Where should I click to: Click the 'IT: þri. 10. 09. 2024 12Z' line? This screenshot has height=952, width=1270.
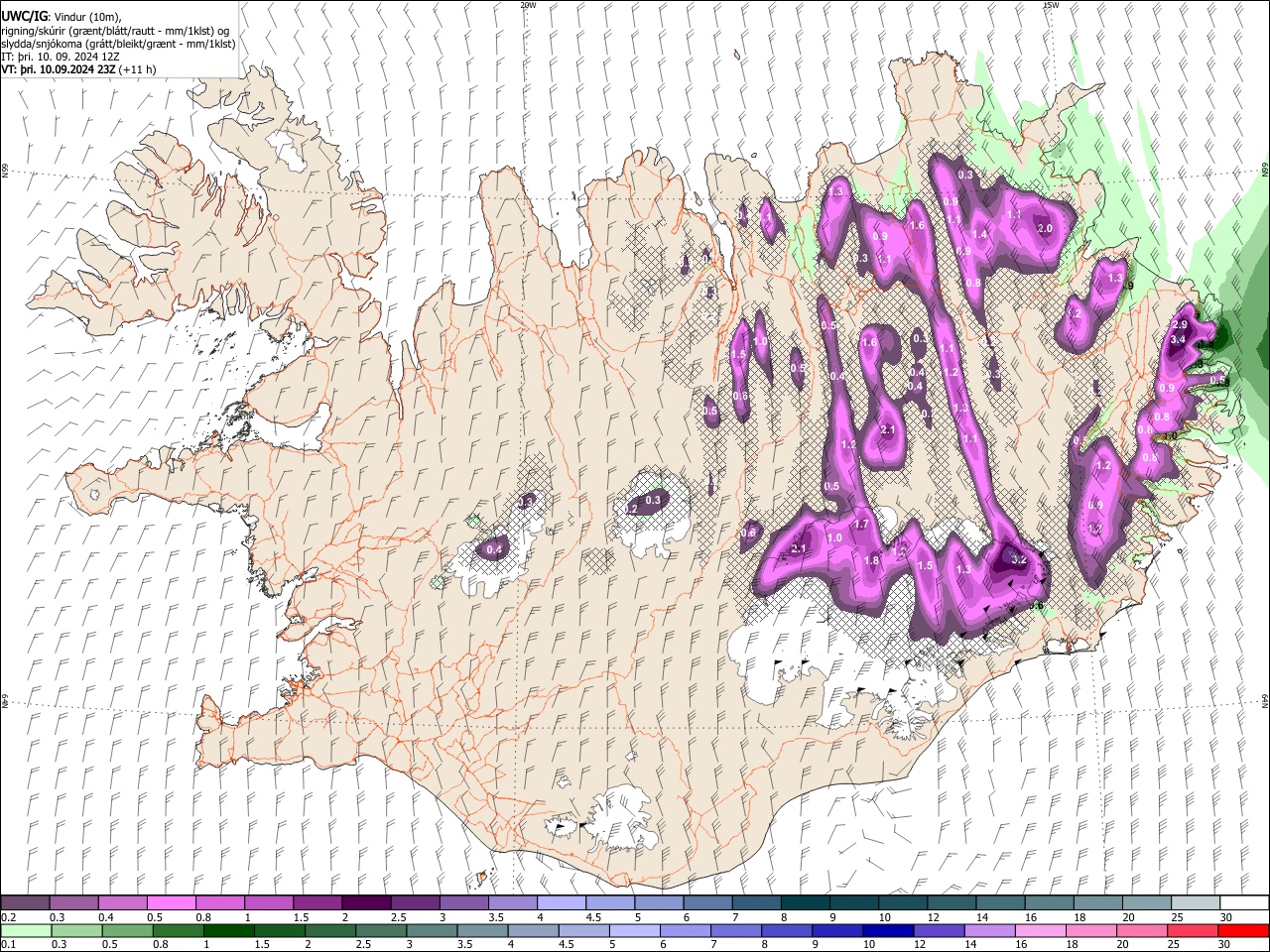click(60, 58)
